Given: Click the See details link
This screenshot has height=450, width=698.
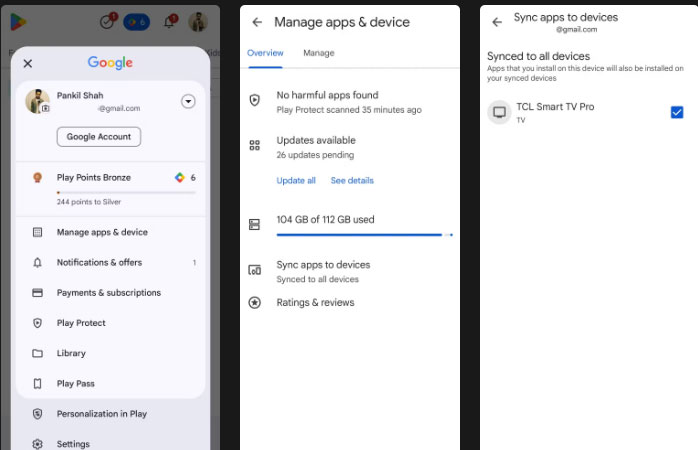Looking at the screenshot, I should coord(352,181).
